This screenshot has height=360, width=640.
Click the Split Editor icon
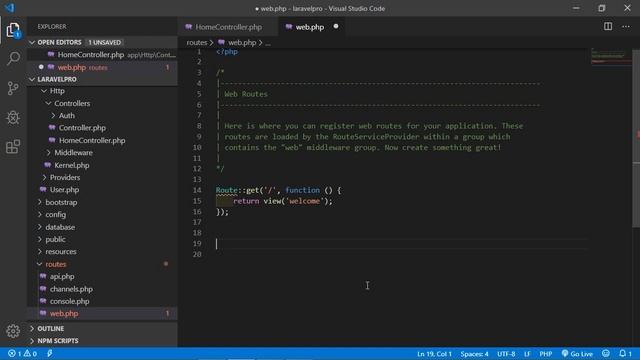(608, 27)
